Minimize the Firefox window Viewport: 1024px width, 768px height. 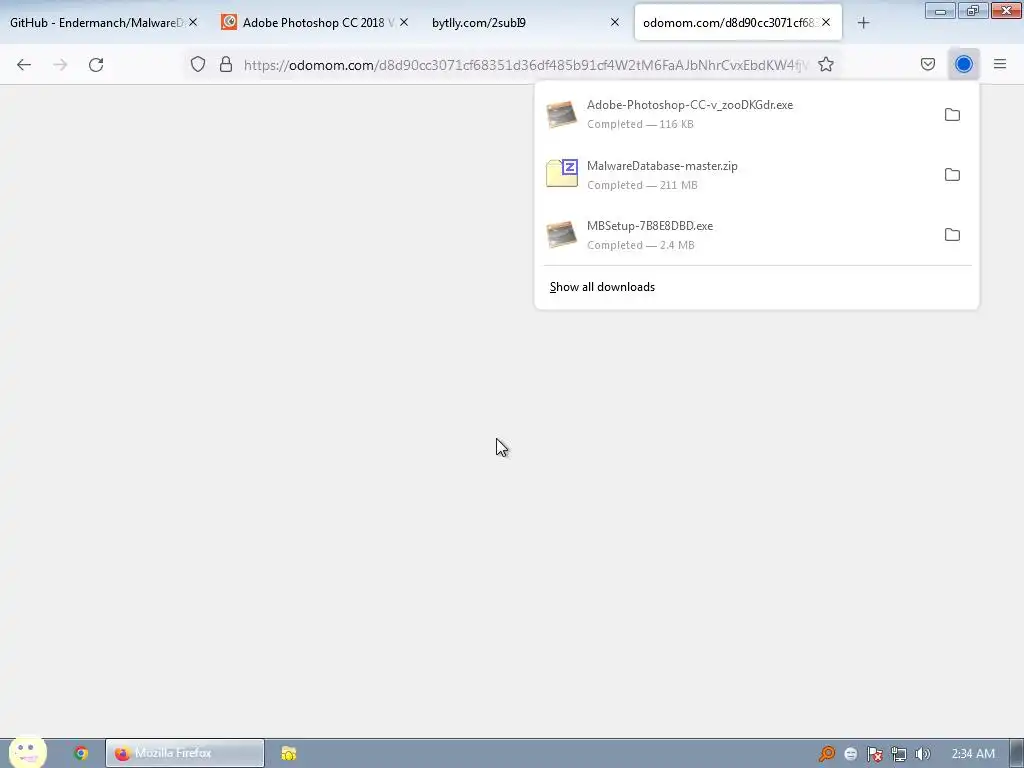point(940,10)
